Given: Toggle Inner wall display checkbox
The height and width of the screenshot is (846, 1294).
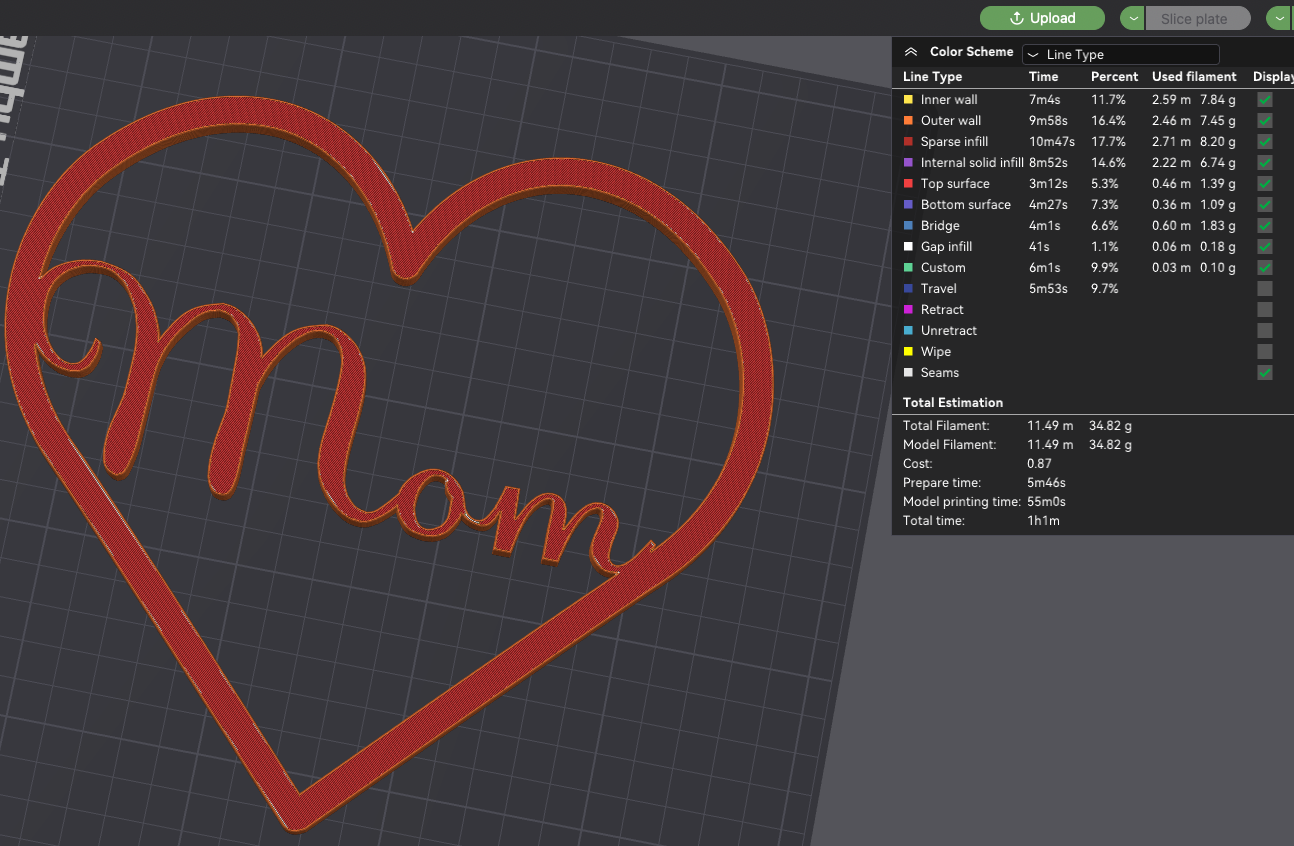Looking at the screenshot, I should tap(1265, 100).
